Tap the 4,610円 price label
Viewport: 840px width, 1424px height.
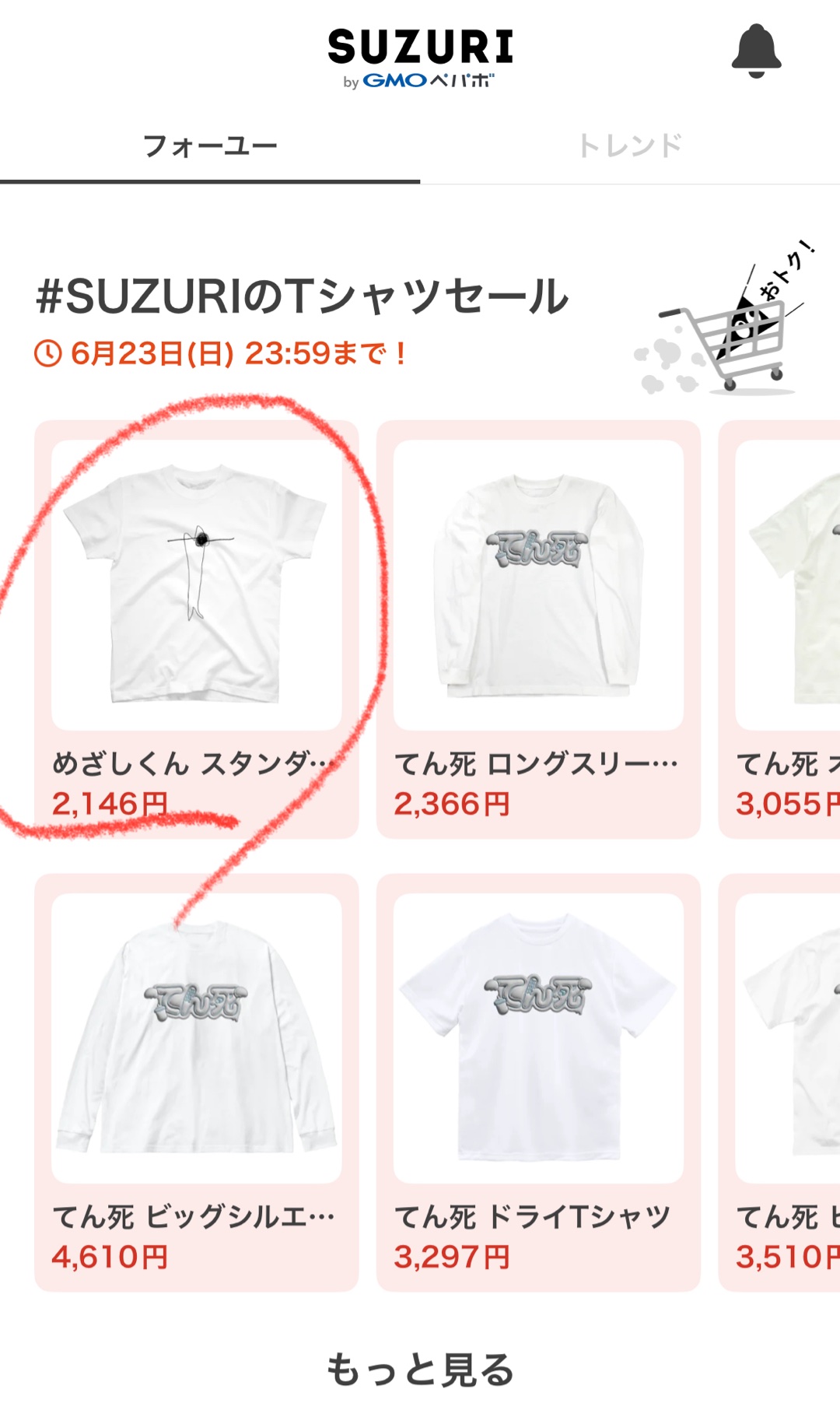110,1257
